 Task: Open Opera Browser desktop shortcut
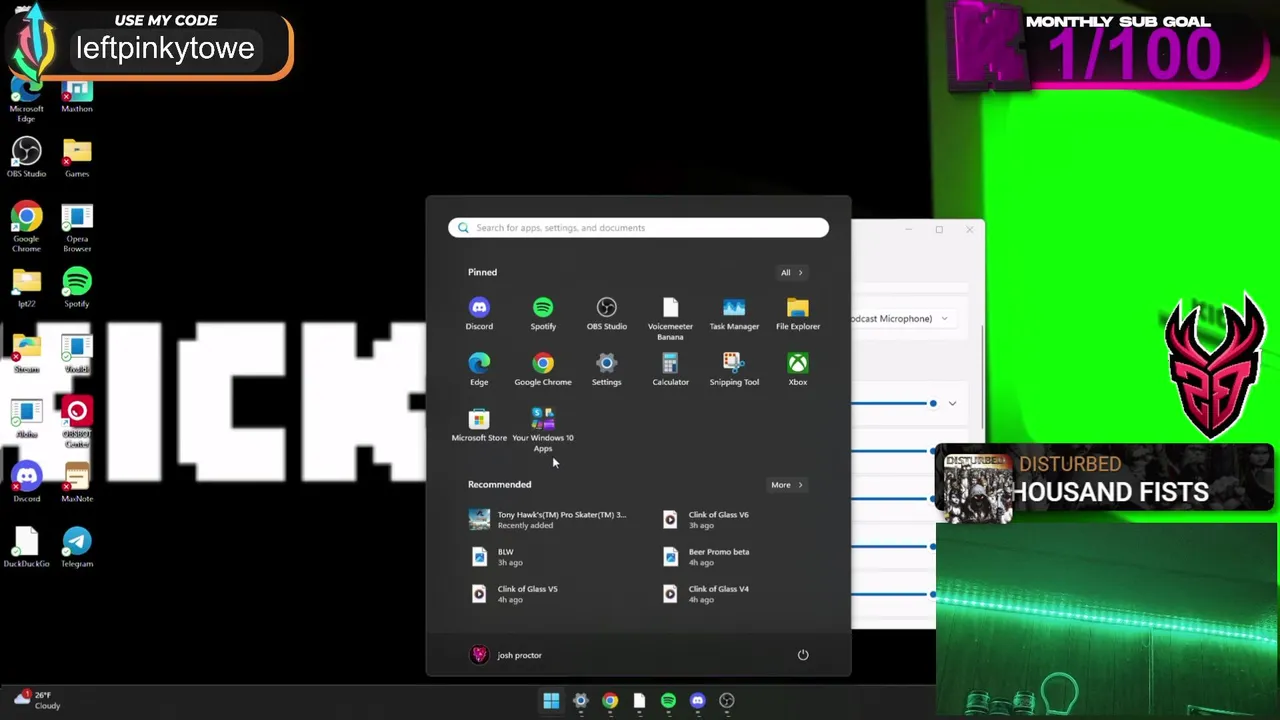(77, 228)
